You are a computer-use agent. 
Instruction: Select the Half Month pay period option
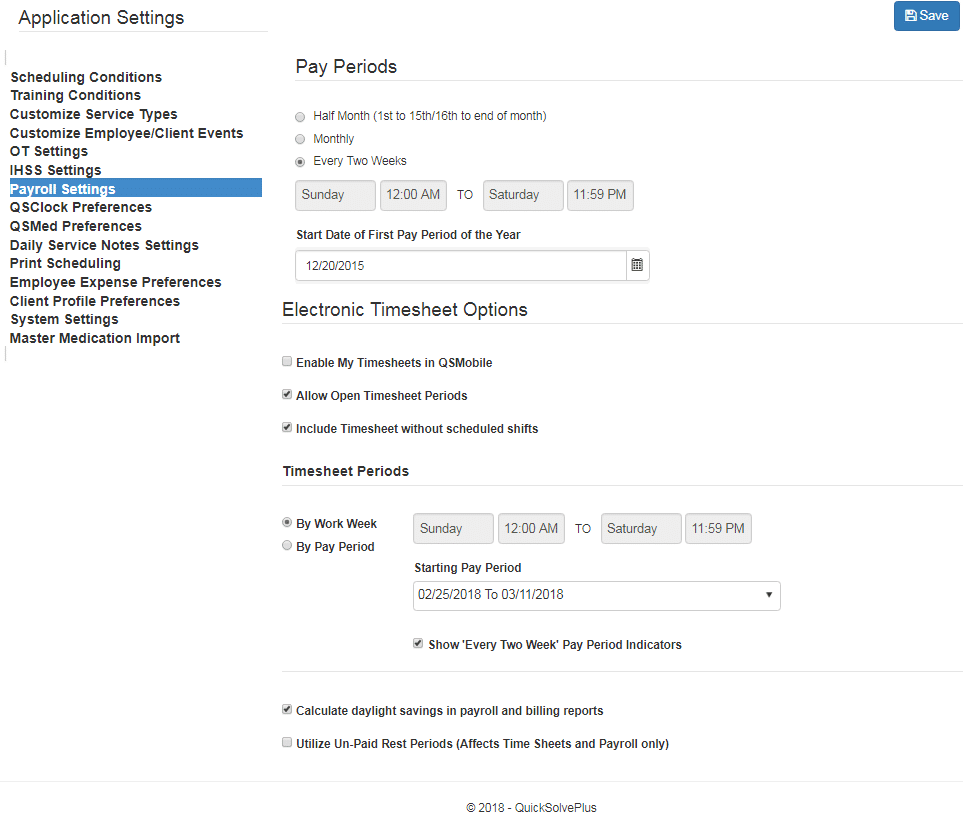click(300, 117)
